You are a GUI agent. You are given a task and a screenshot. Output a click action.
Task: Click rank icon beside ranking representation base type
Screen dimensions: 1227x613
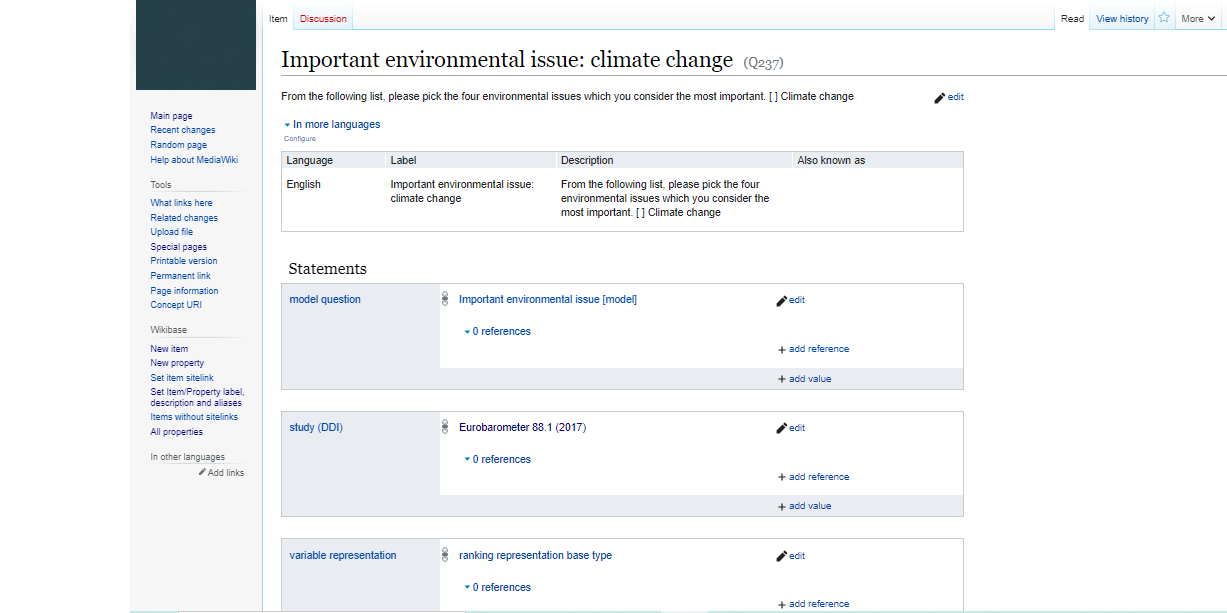445,556
